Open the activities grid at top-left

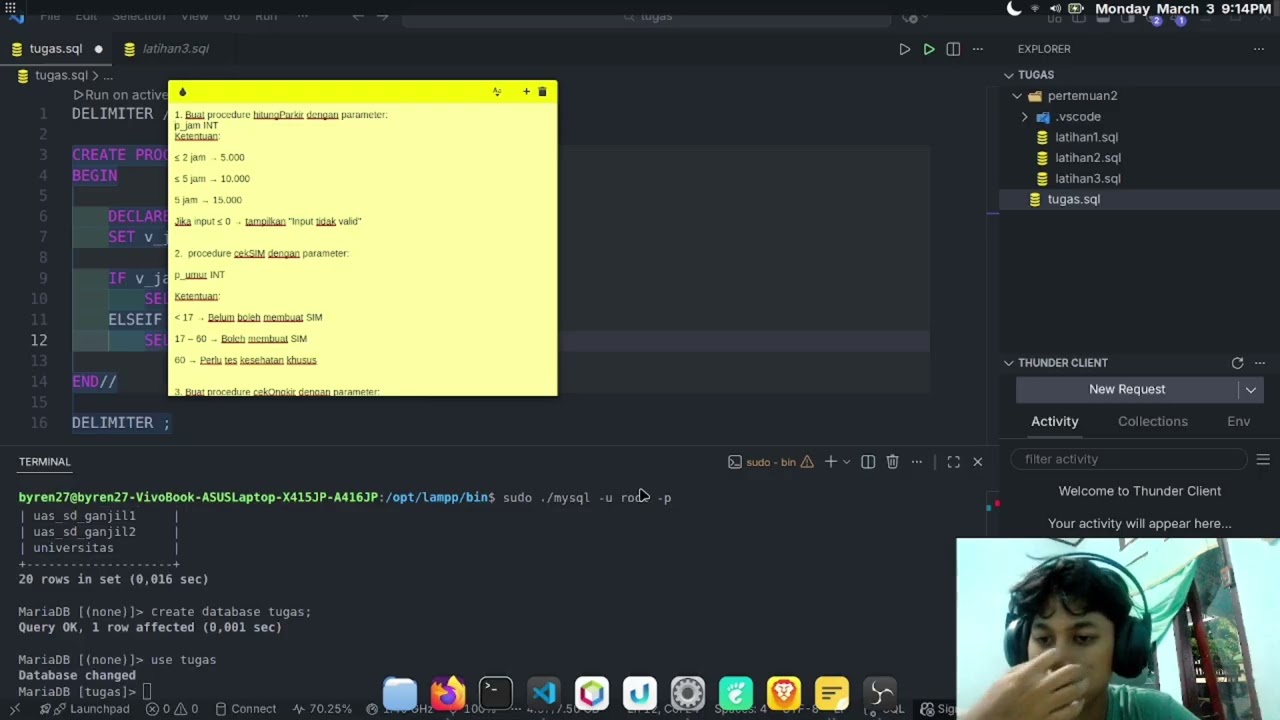pos(11,8)
